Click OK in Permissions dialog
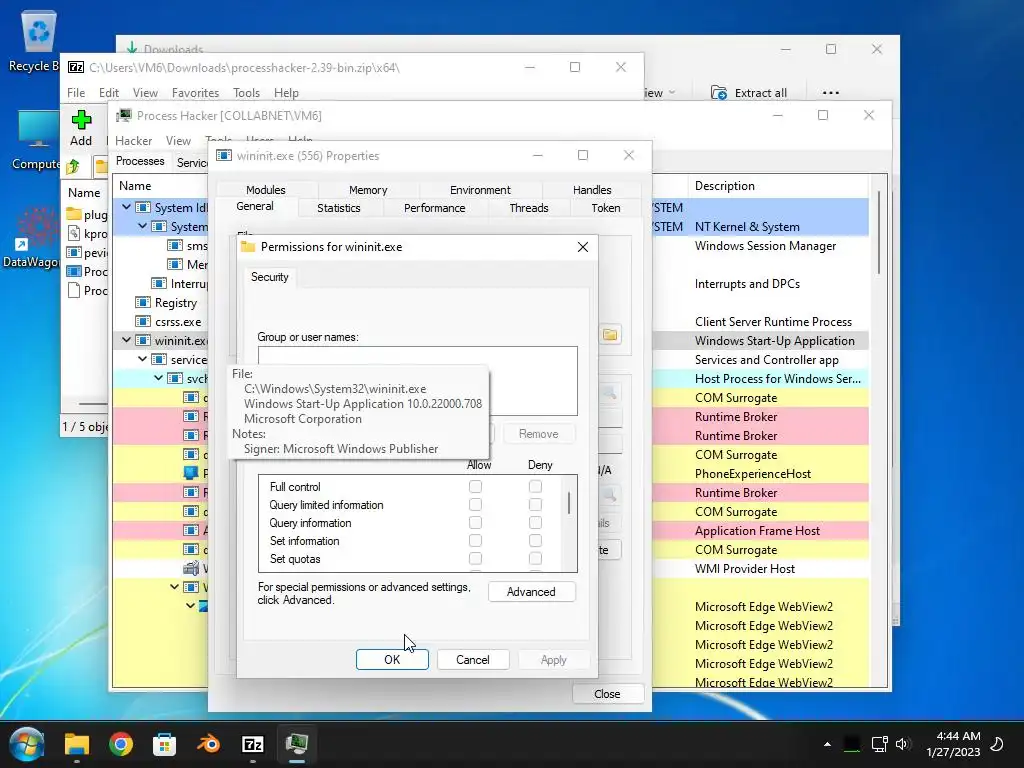1024x768 pixels. click(392, 660)
